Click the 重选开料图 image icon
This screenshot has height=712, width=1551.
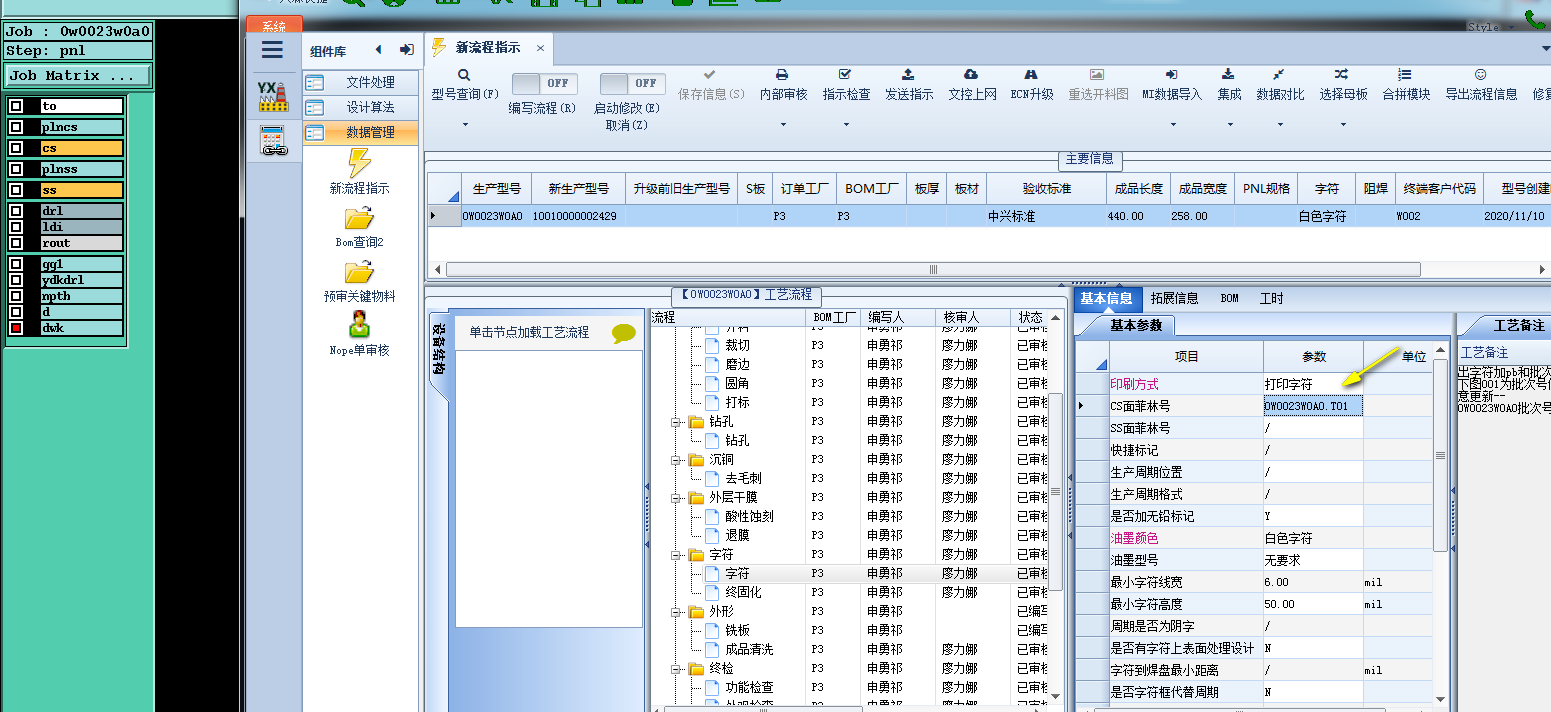pos(1097,75)
